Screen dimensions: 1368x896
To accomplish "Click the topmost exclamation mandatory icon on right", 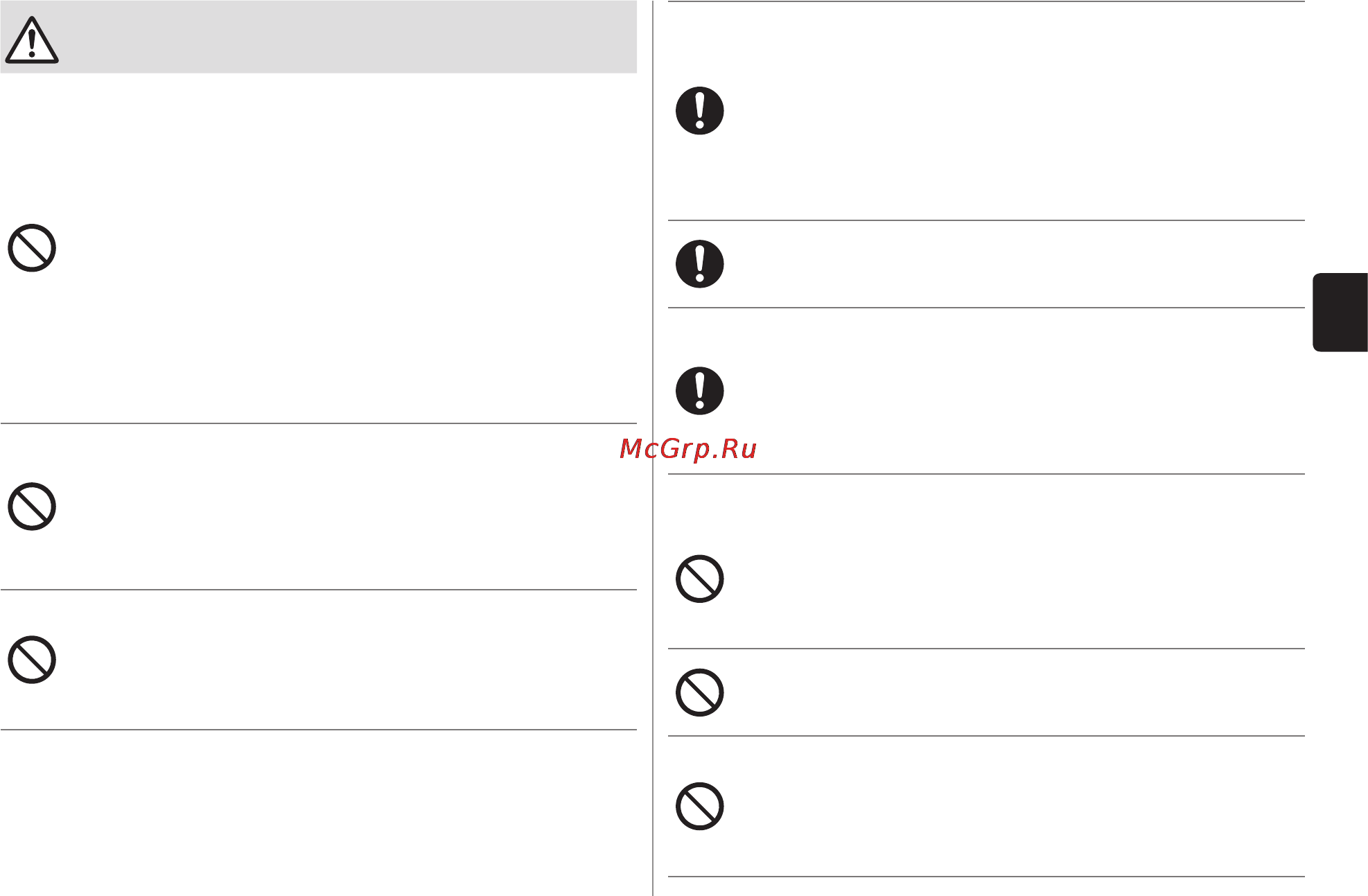I will pyautogui.click(x=700, y=111).
